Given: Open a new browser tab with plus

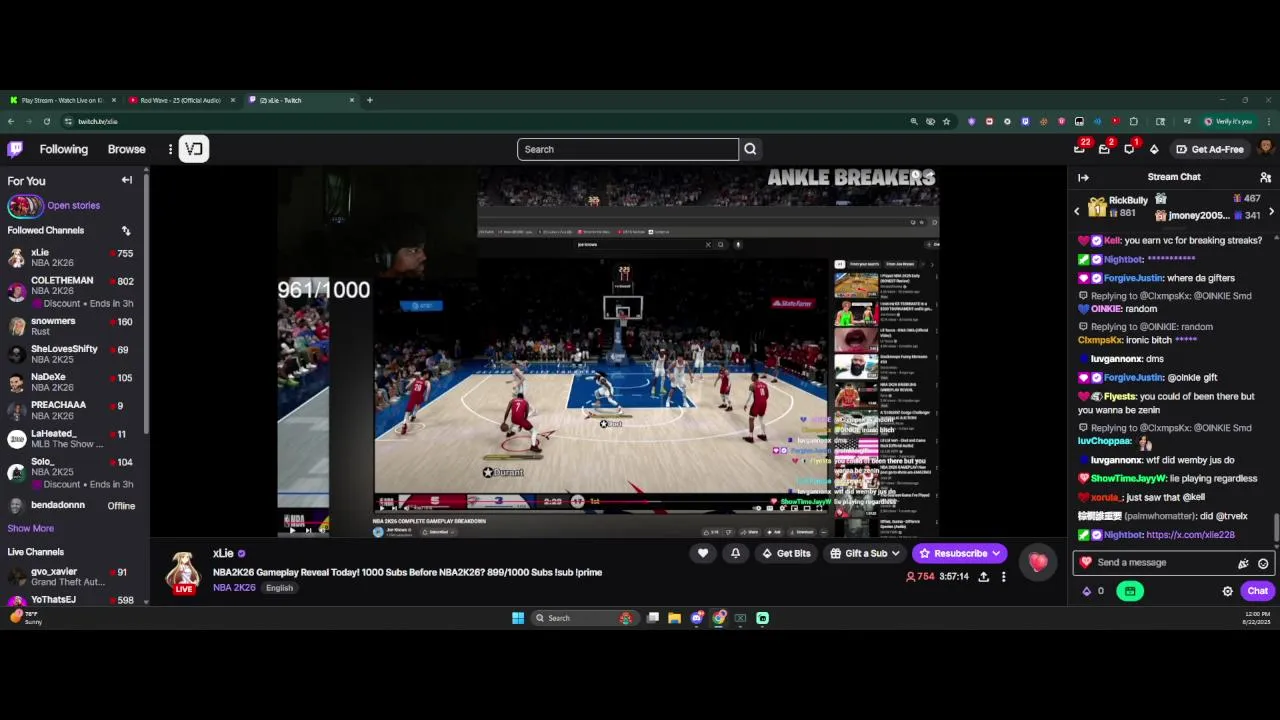Looking at the screenshot, I should point(369,100).
